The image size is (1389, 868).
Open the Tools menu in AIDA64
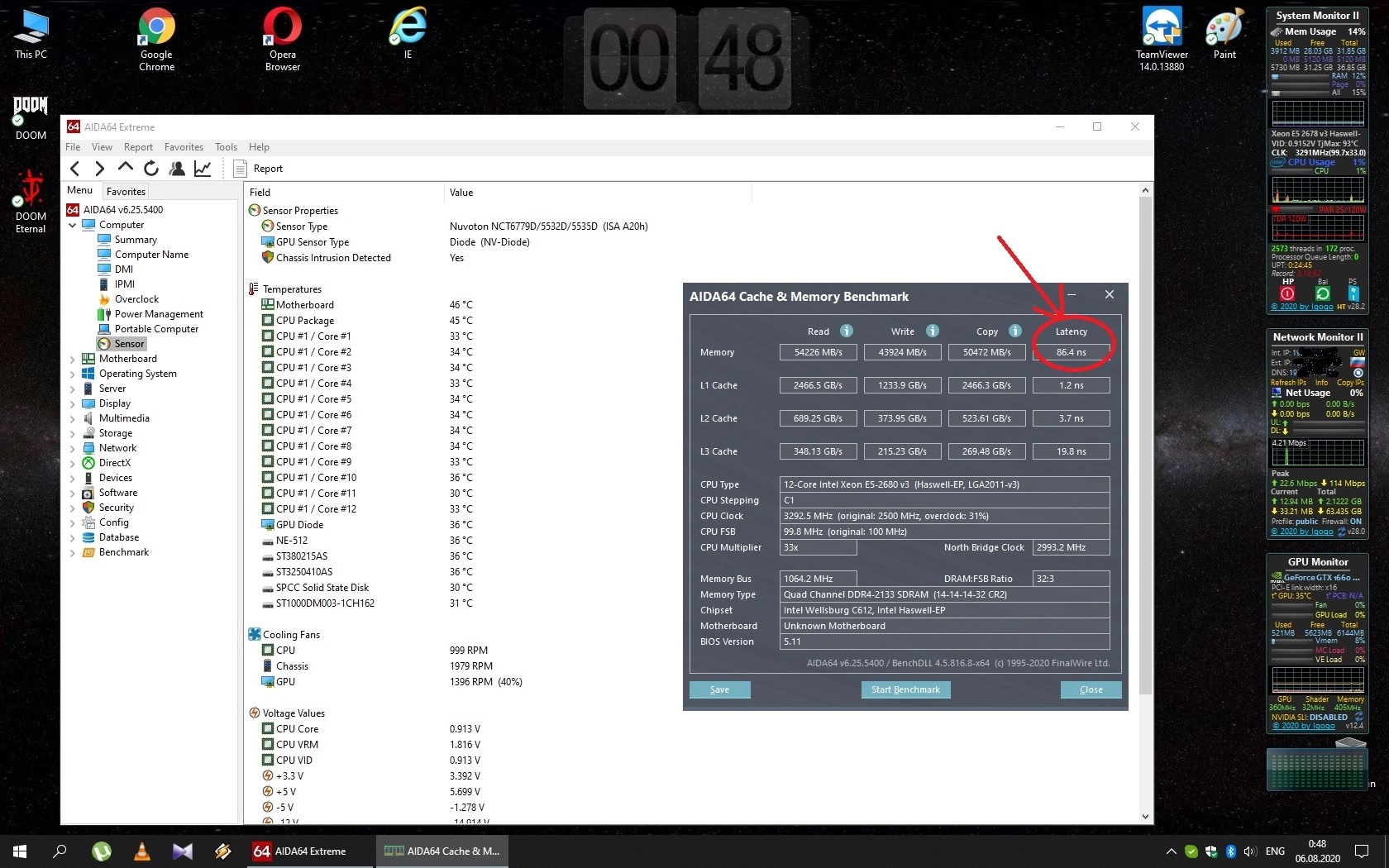(226, 147)
